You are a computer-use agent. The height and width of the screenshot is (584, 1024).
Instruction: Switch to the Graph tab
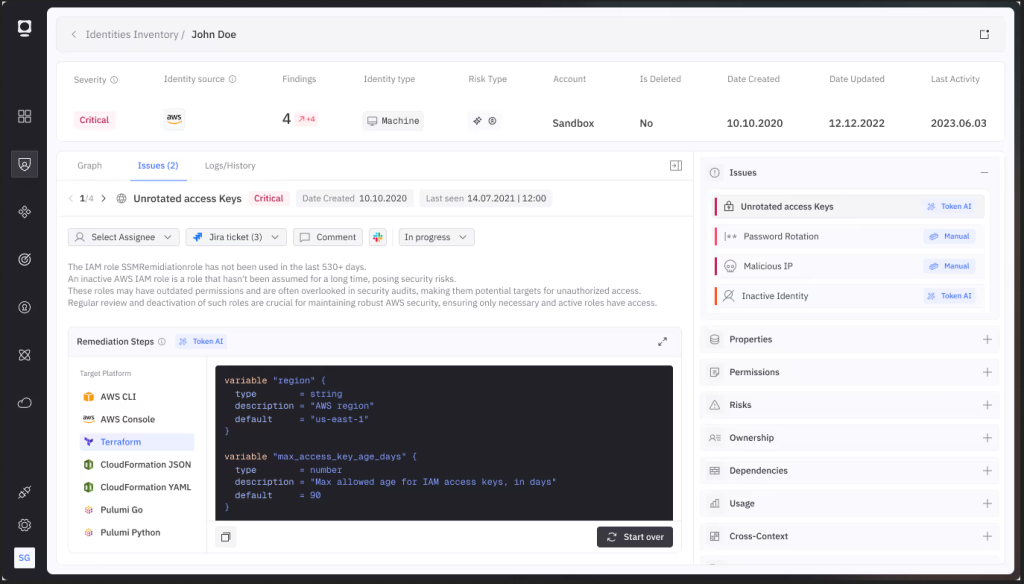click(90, 165)
